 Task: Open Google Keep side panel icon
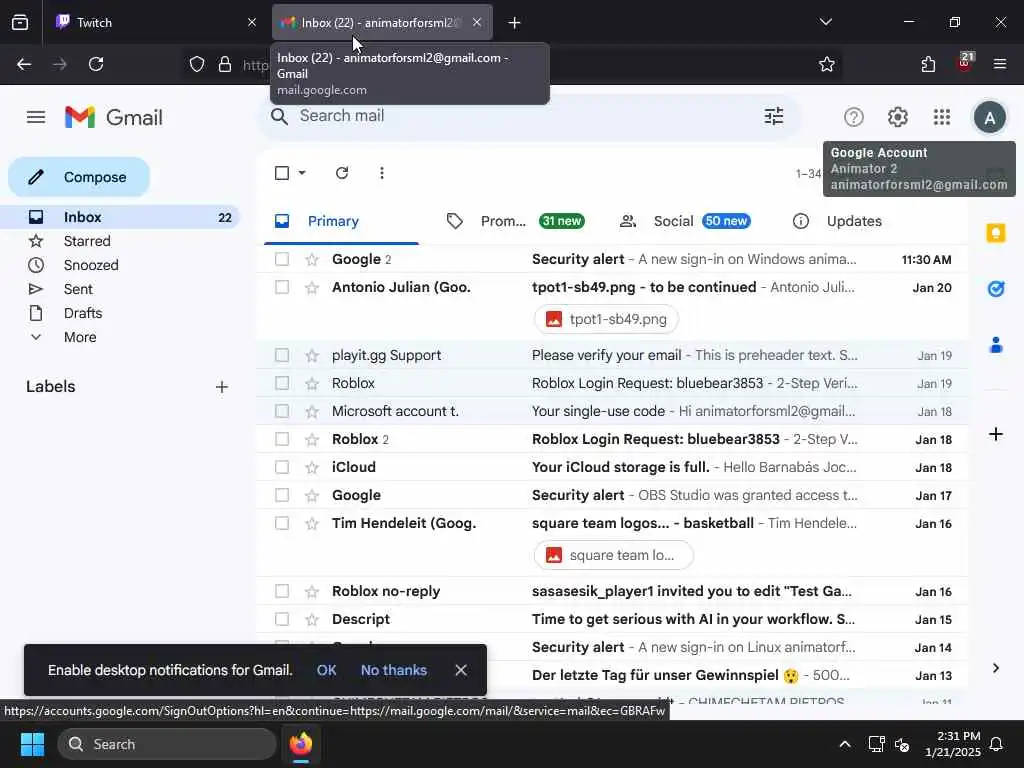(995, 233)
